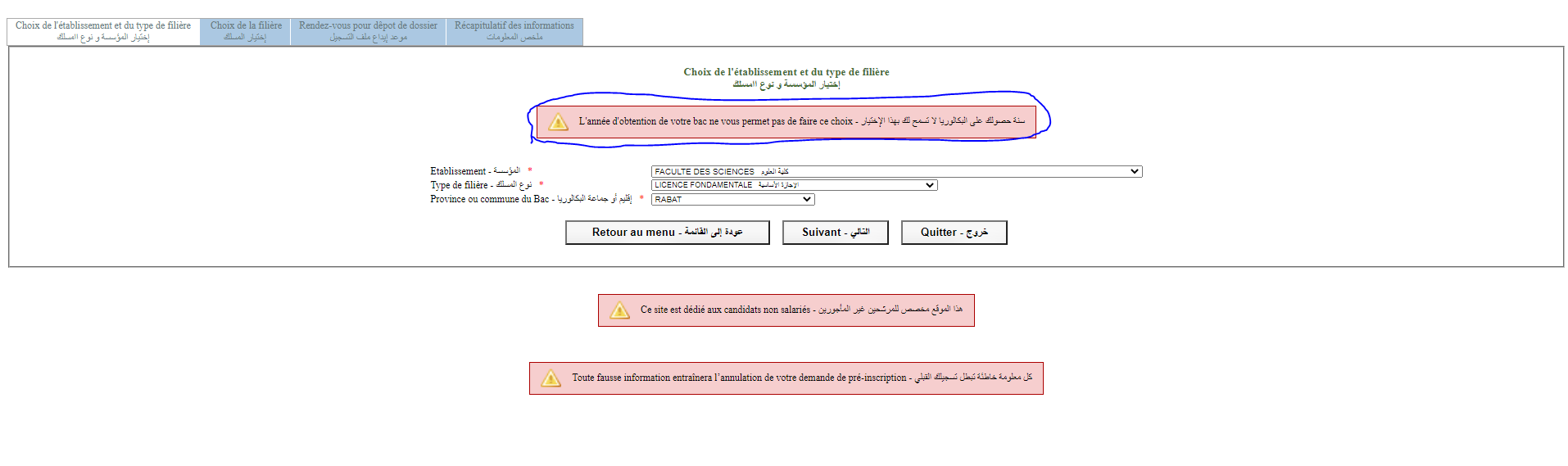The width and height of the screenshot is (1568, 466).
Task: Click the 'Toute fausse information' warning text
Action: (801, 378)
